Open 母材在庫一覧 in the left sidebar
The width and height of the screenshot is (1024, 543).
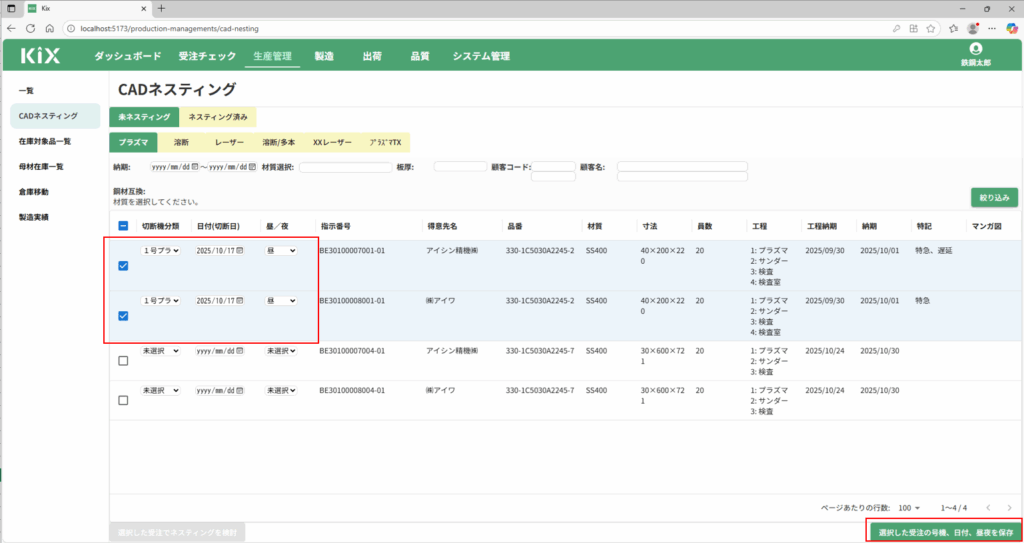coord(41,166)
